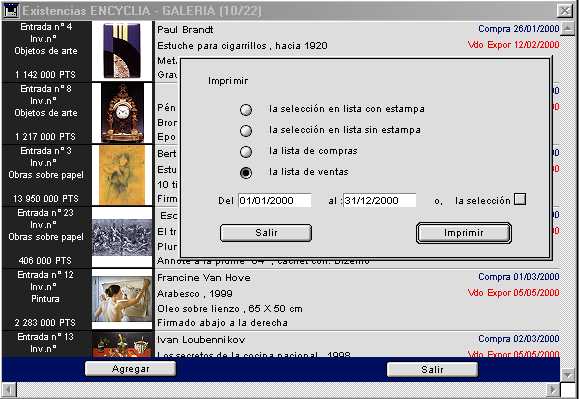Click 'Firmado abajo a la derecha' text
The width and height of the screenshot is (579, 399).
click(x=222, y=323)
